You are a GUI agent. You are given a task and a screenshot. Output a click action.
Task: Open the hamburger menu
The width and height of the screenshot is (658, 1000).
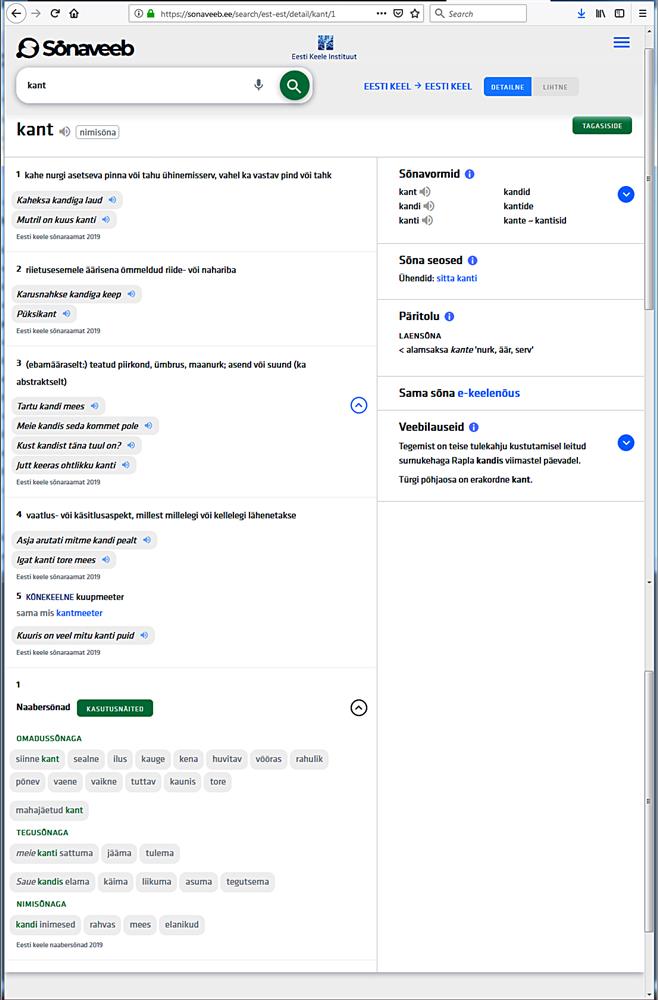tap(621, 43)
